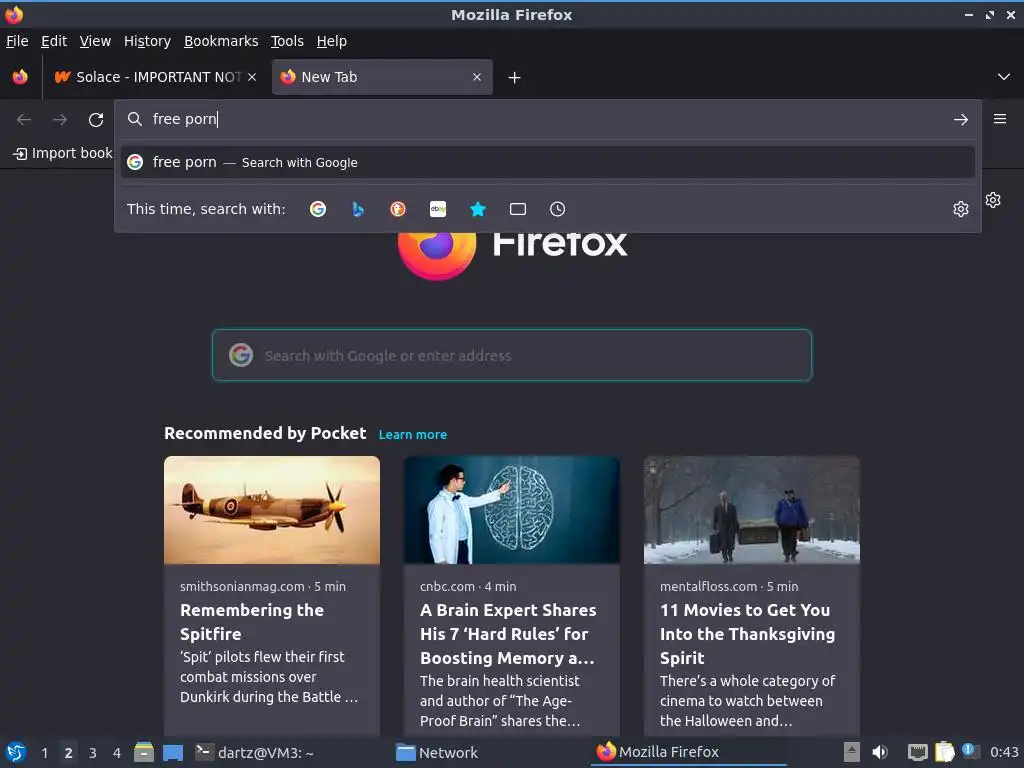The width and height of the screenshot is (1024, 768).
Task: Open Remembering the Spitfire headline
Action: tap(252, 622)
